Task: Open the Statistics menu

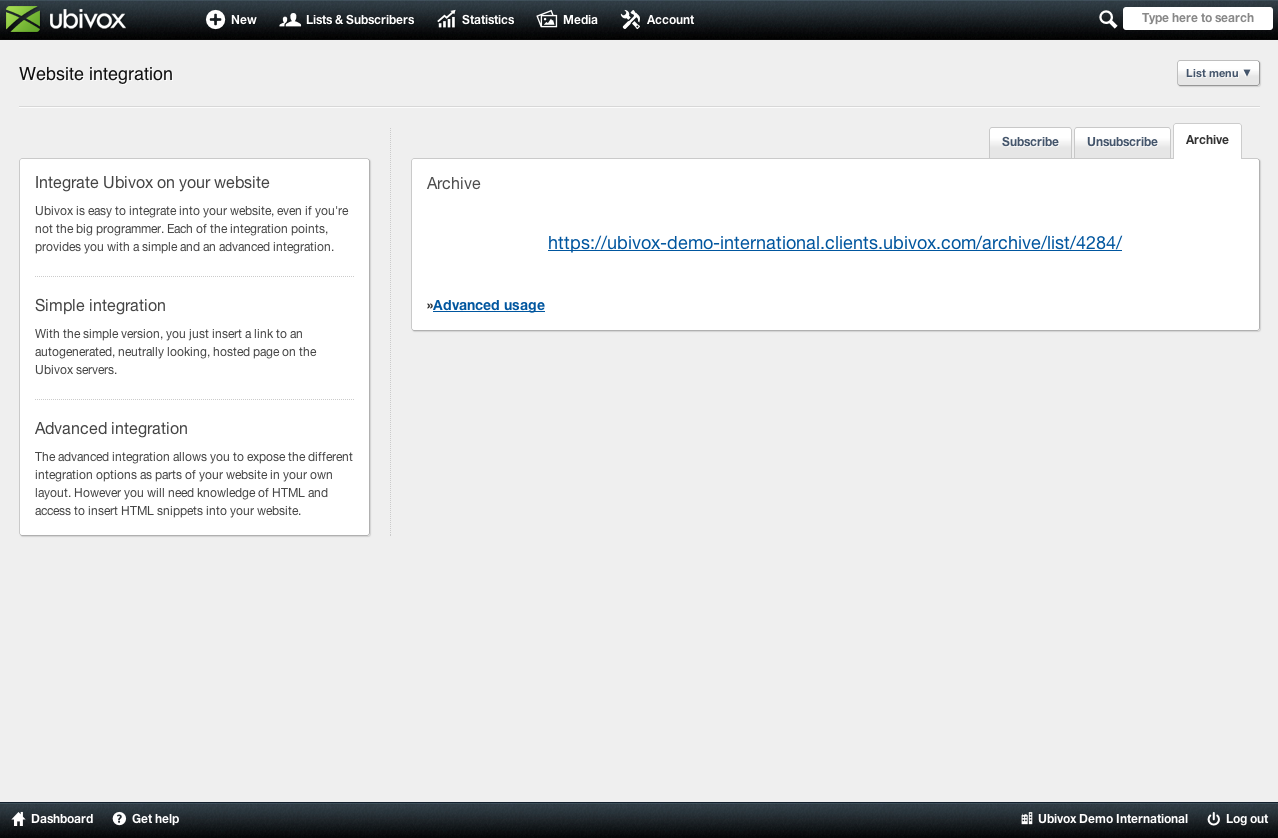Action: click(x=476, y=19)
